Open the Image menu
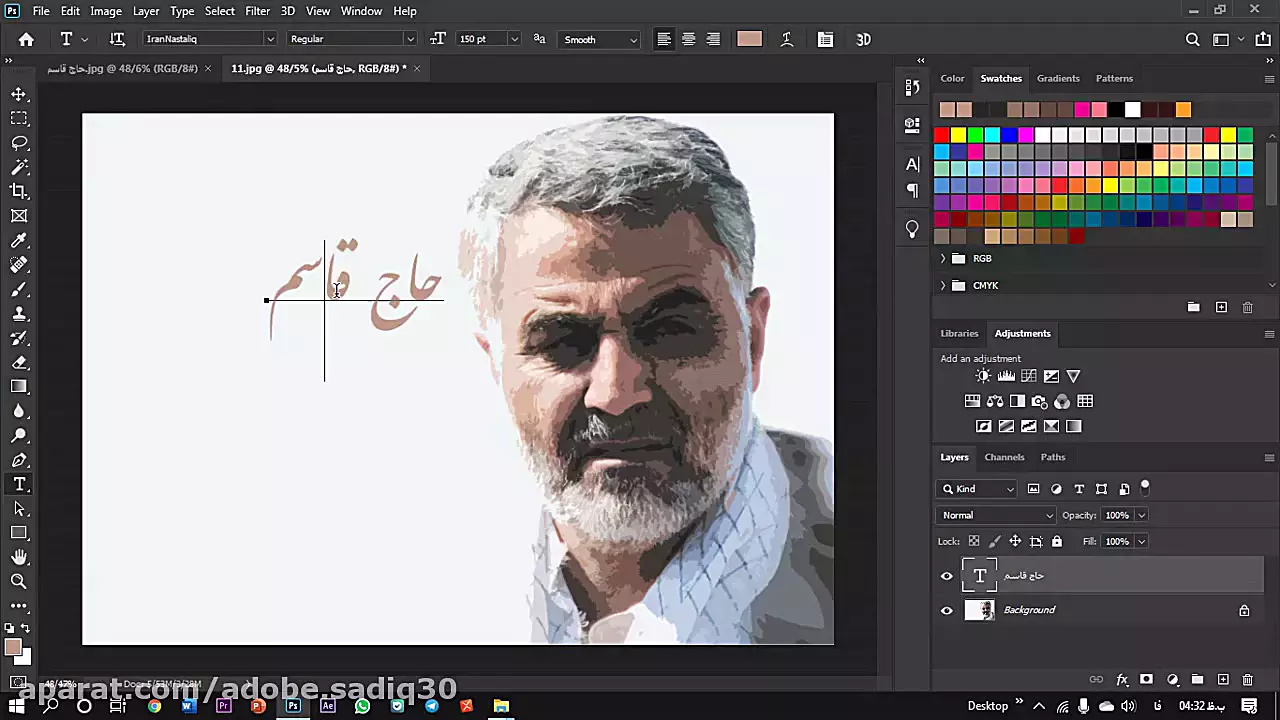The width and height of the screenshot is (1280, 720). 106,11
